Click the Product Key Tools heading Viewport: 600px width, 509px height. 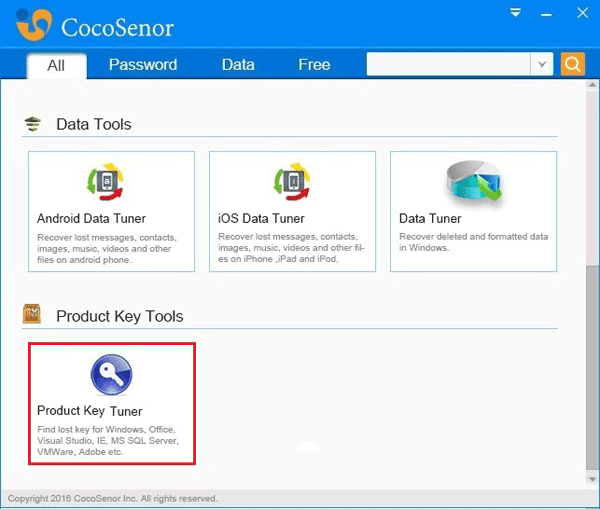click(120, 316)
